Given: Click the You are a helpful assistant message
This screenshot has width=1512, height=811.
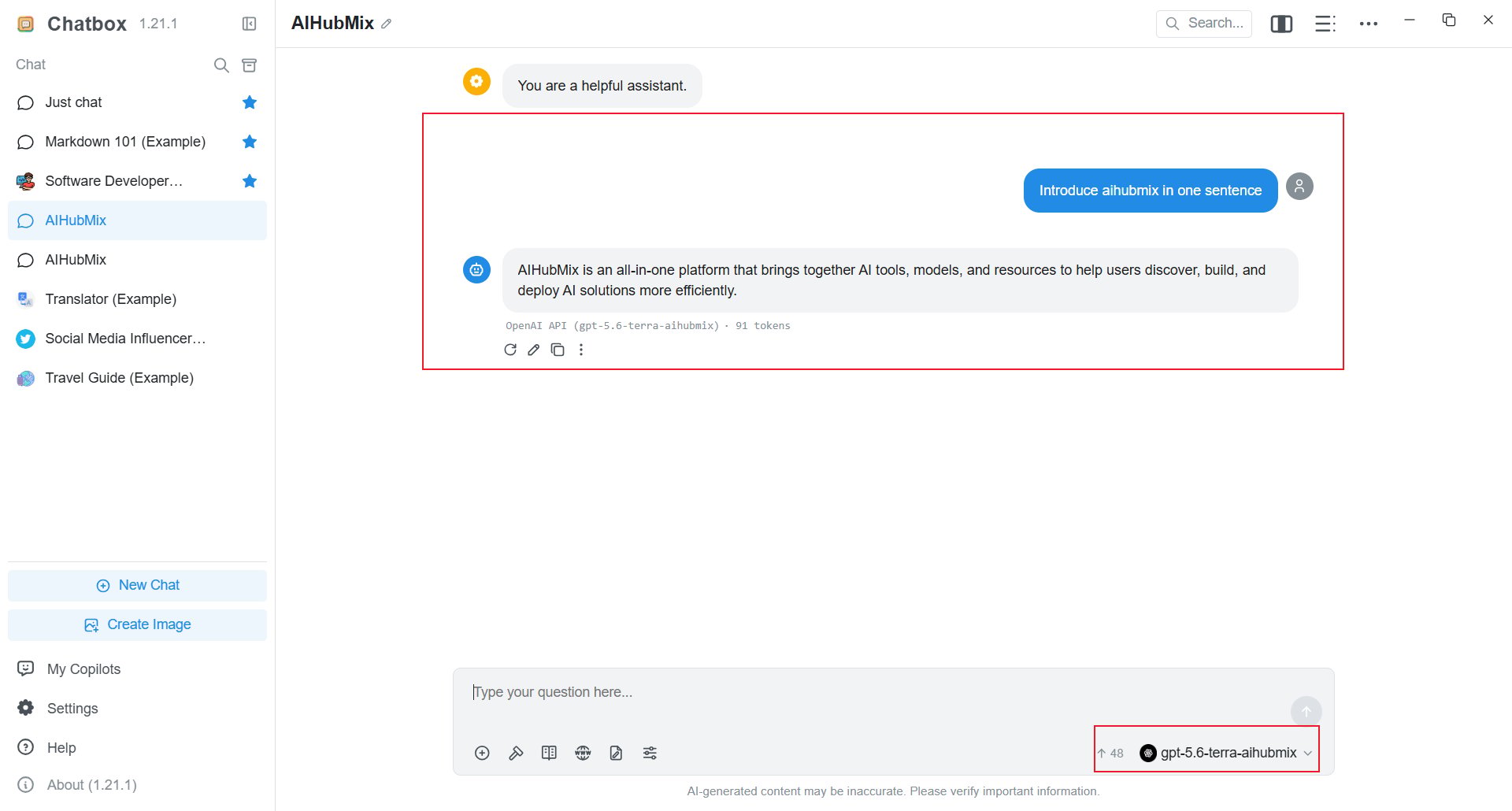Looking at the screenshot, I should [602, 86].
